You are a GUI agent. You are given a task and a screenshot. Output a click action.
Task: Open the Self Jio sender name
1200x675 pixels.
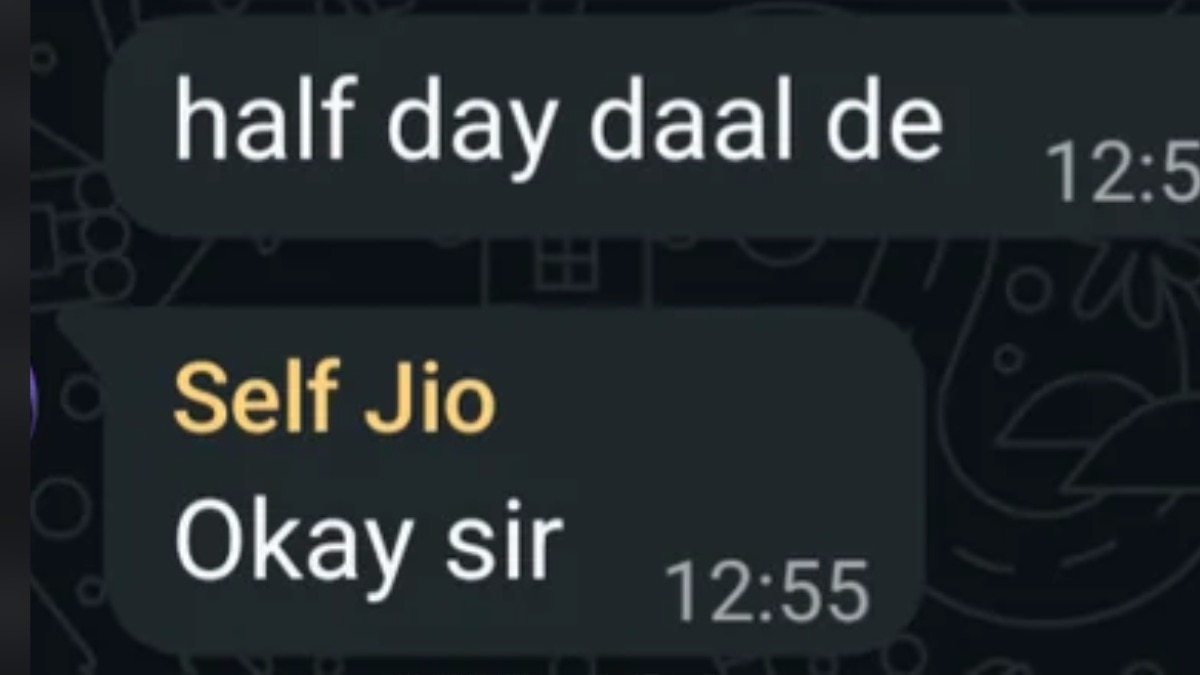334,399
